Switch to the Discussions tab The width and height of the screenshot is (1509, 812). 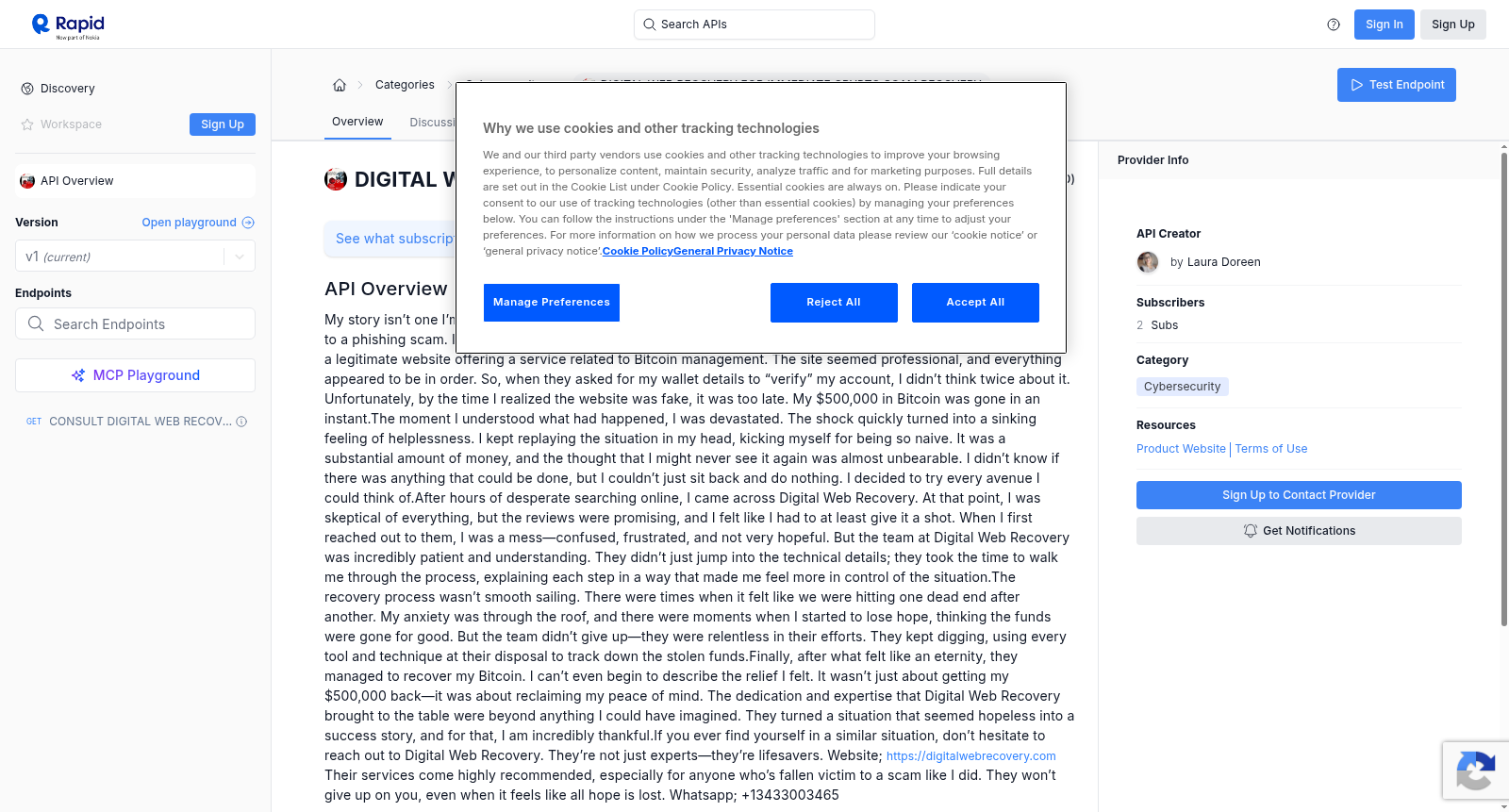point(432,123)
